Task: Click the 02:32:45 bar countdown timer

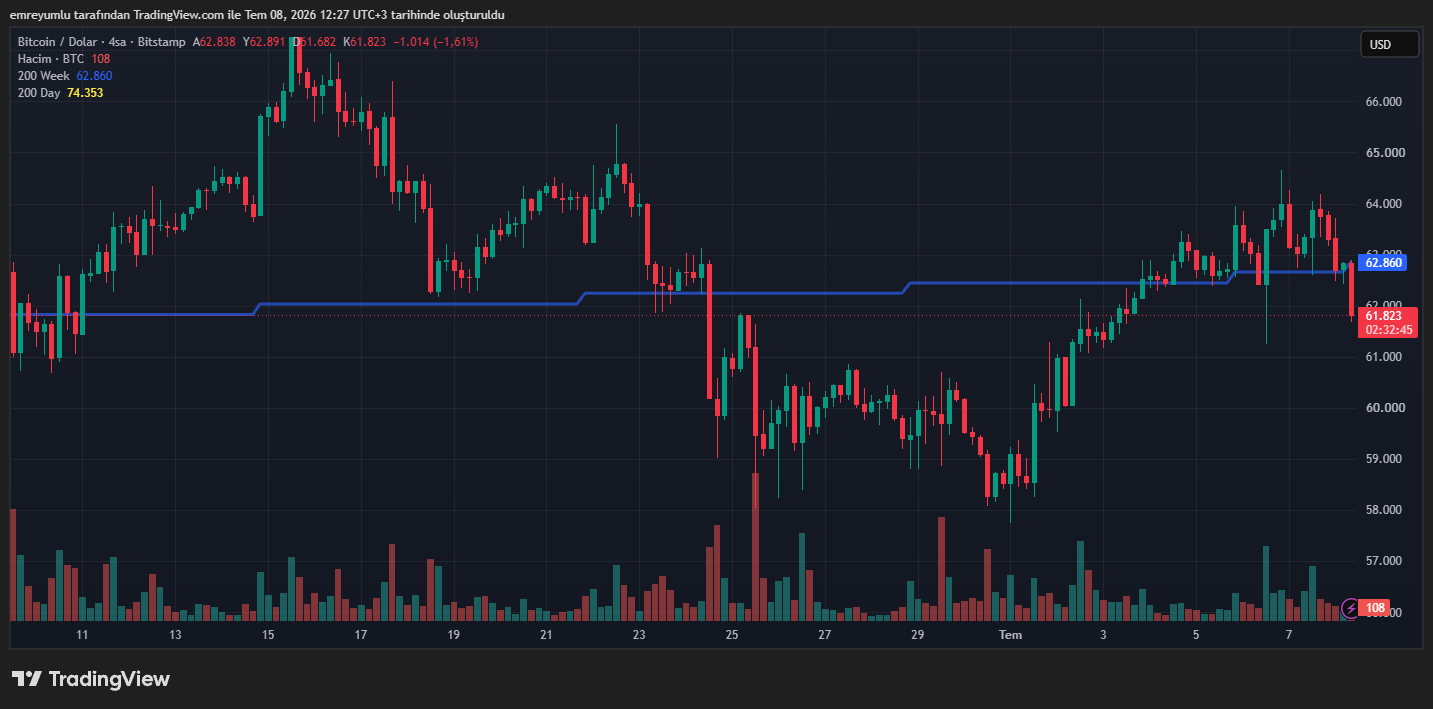Action: 1389,330
